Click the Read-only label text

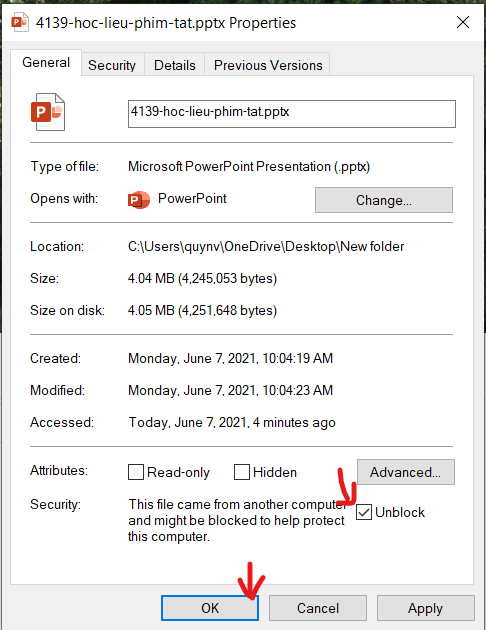(x=178, y=472)
